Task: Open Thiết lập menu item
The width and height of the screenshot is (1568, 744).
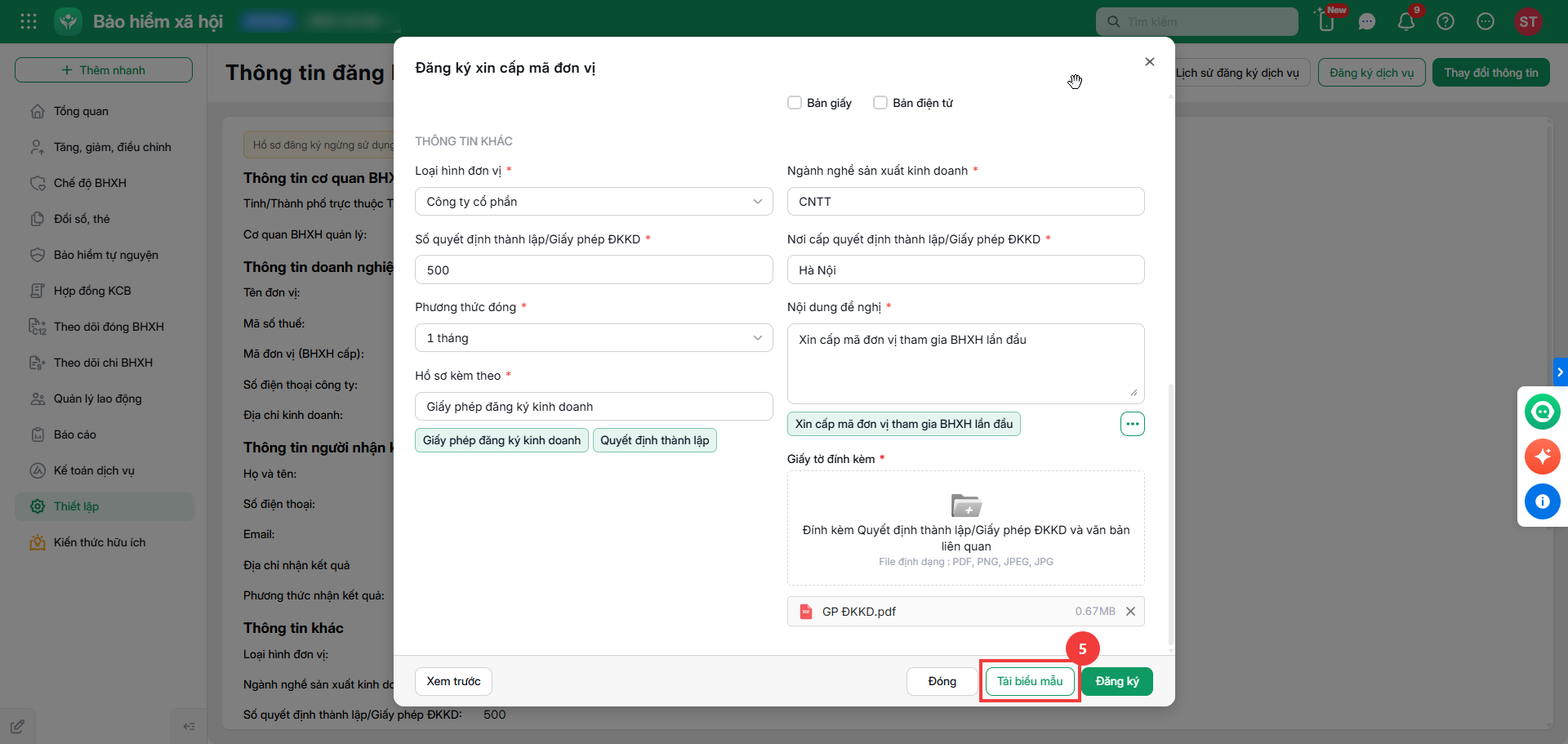Action: (105, 506)
